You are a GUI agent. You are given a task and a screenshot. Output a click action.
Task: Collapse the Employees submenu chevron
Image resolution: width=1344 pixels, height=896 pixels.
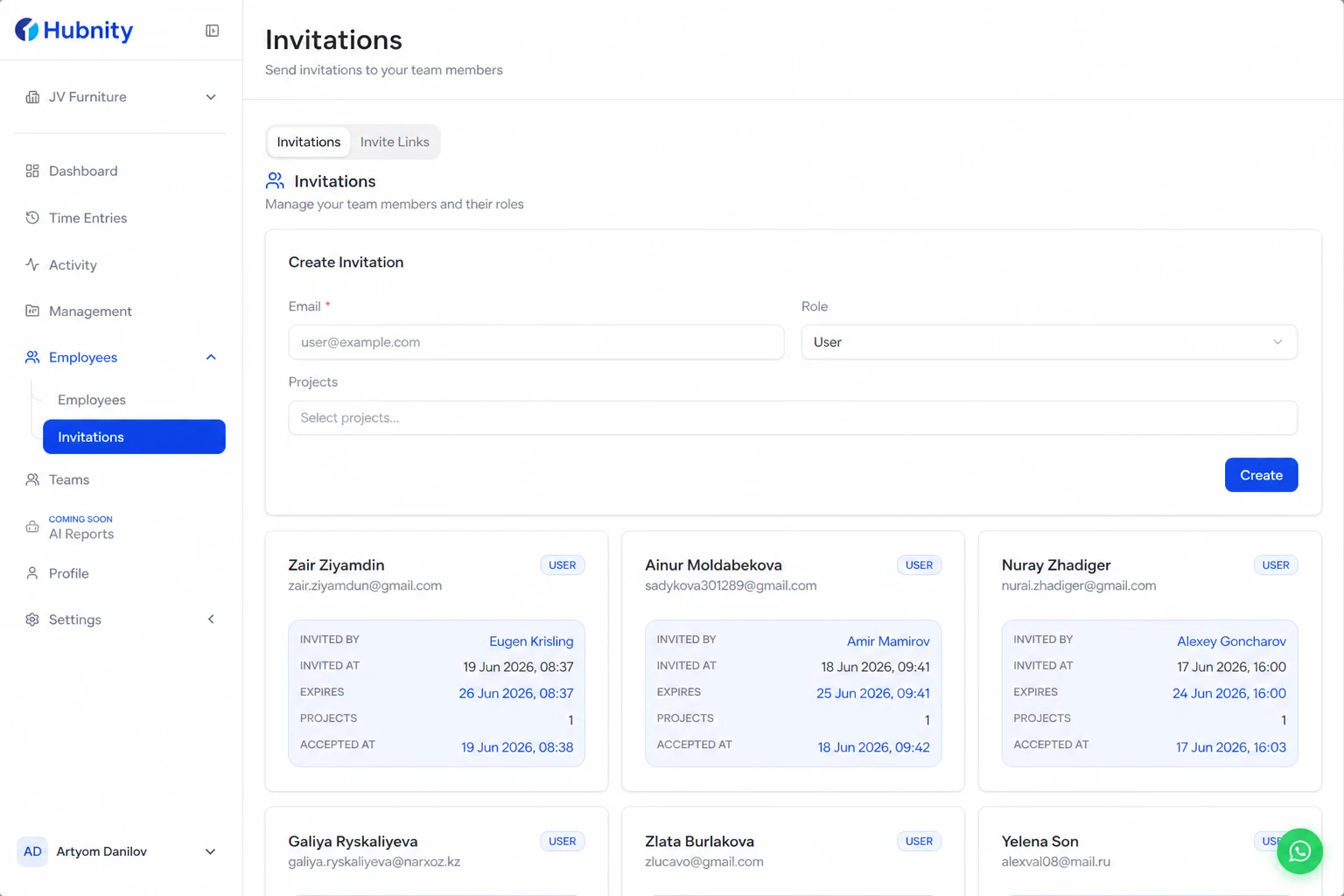[x=211, y=357]
